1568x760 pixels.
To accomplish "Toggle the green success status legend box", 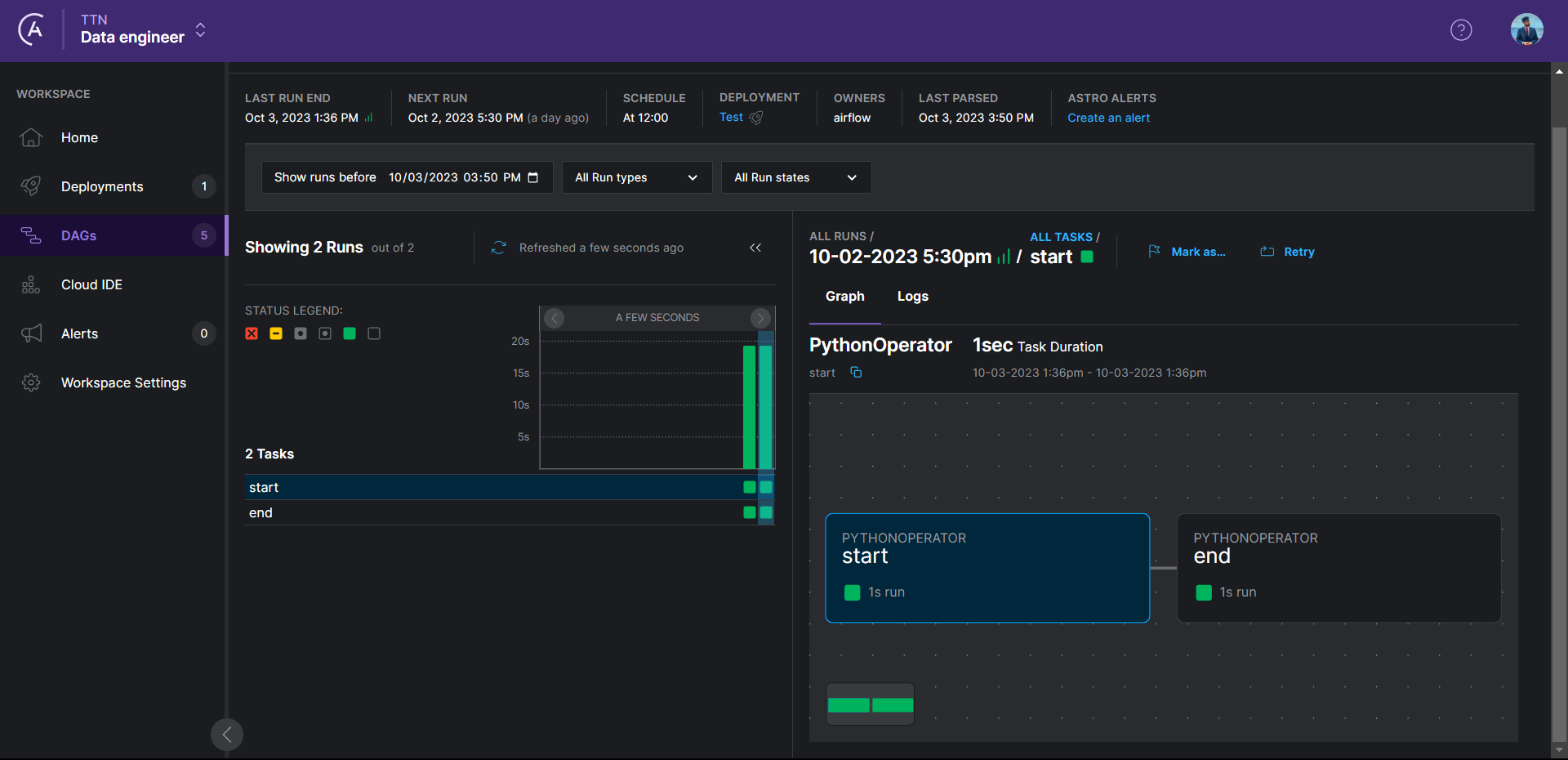I will coord(350,333).
